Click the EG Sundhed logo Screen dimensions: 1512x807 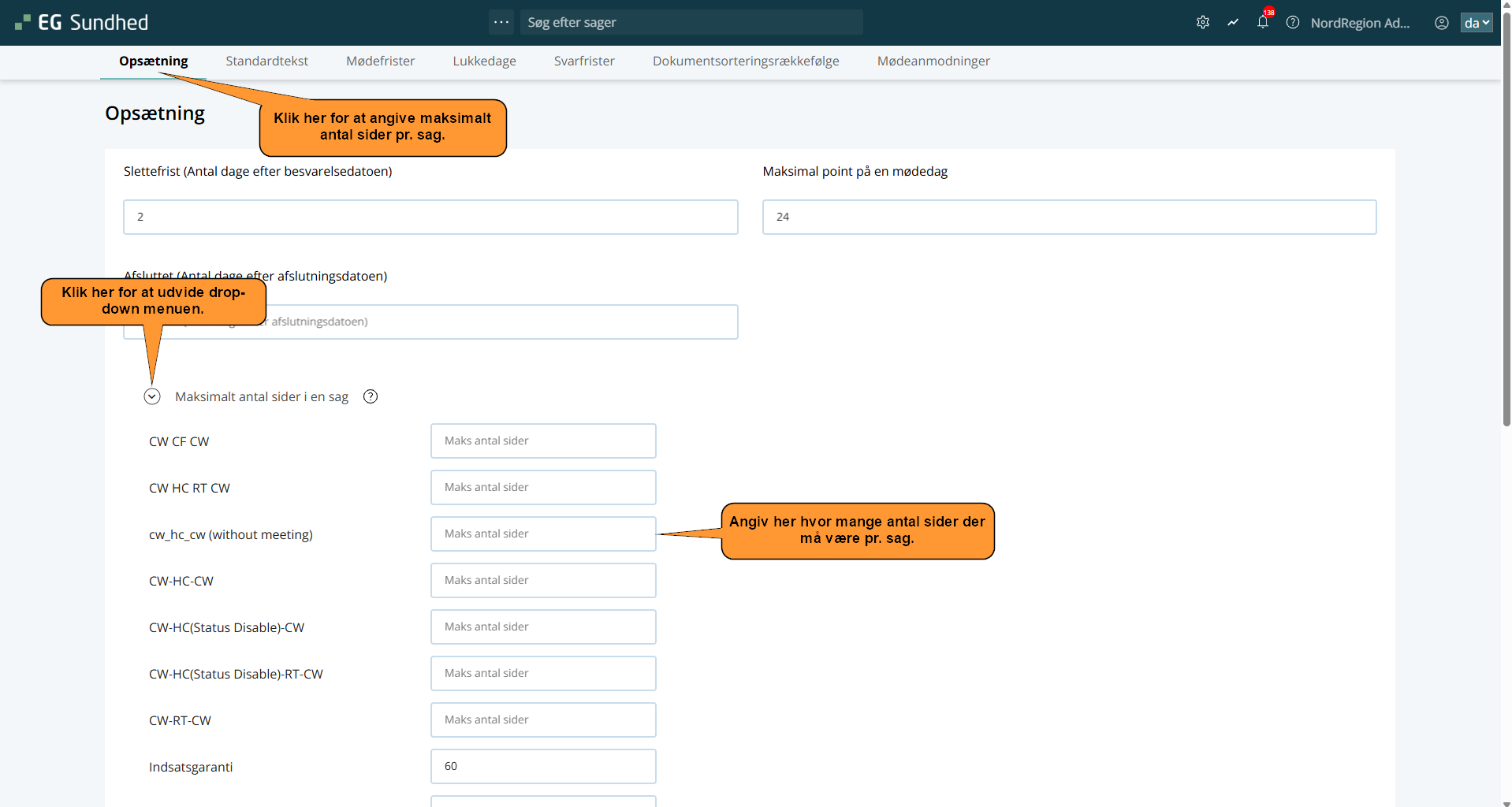click(x=82, y=23)
